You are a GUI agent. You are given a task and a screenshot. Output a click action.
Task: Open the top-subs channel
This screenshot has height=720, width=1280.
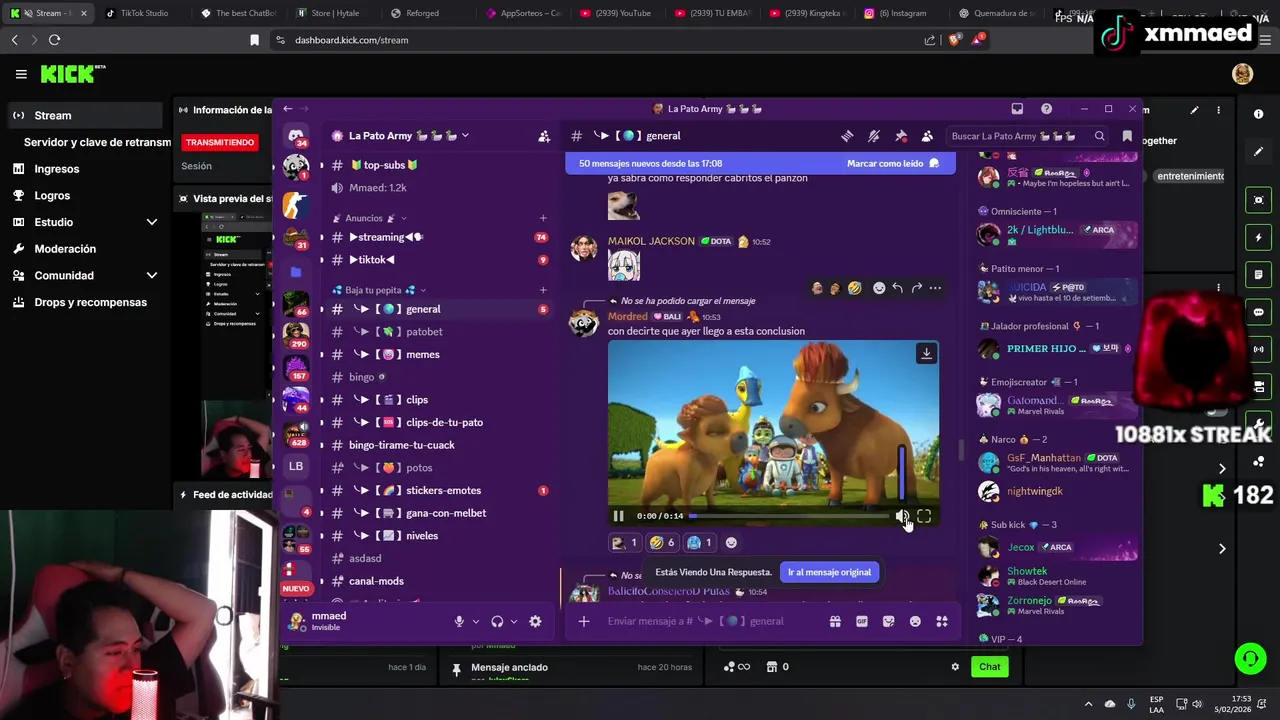[384, 165]
